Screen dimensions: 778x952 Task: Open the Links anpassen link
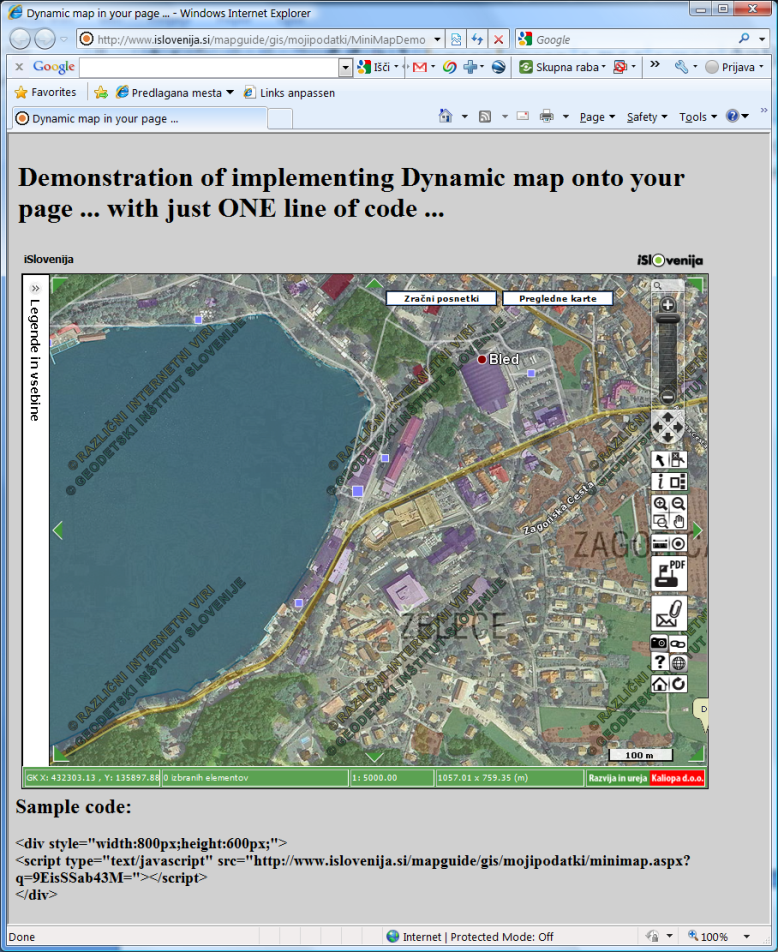[289, 92]
